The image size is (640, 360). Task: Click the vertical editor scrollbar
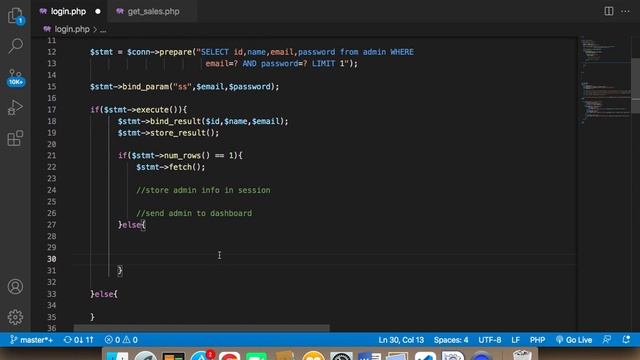[x=636, y=86]
